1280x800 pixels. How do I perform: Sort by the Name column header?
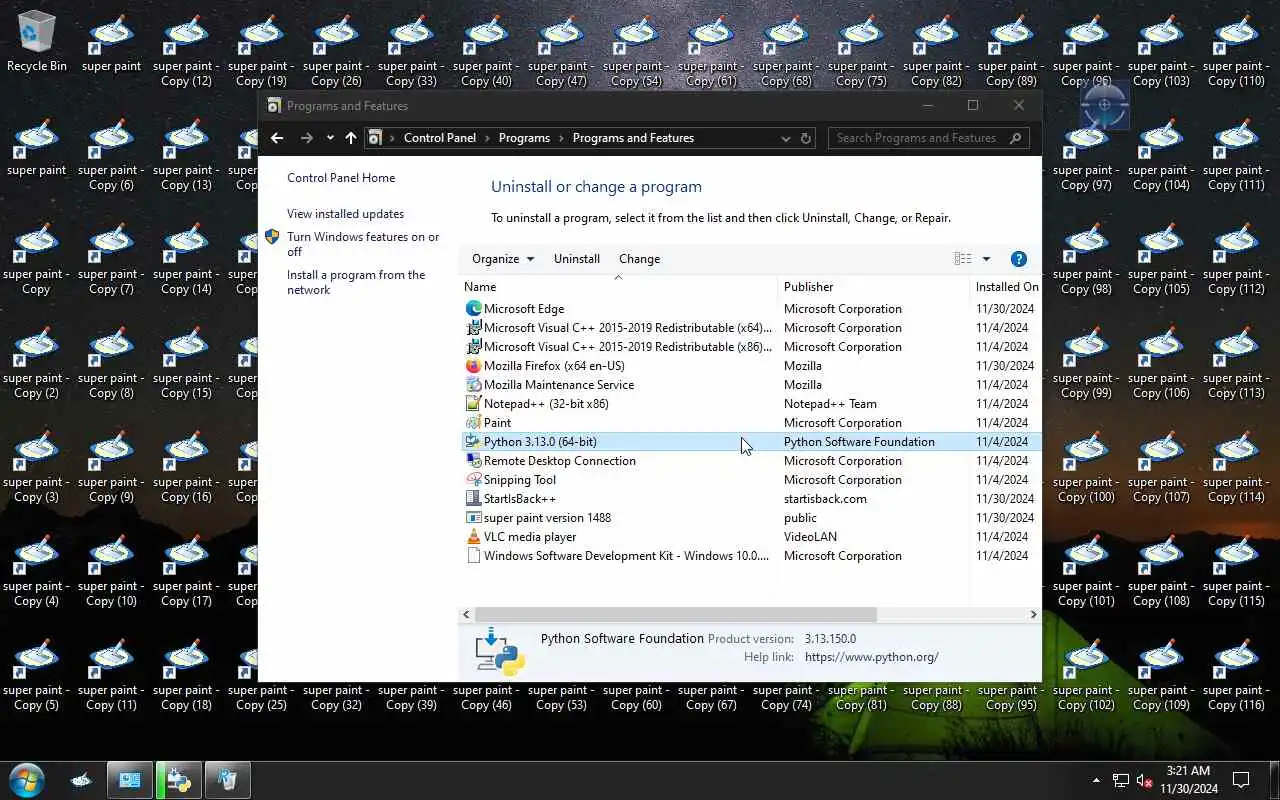coord(618,287)
